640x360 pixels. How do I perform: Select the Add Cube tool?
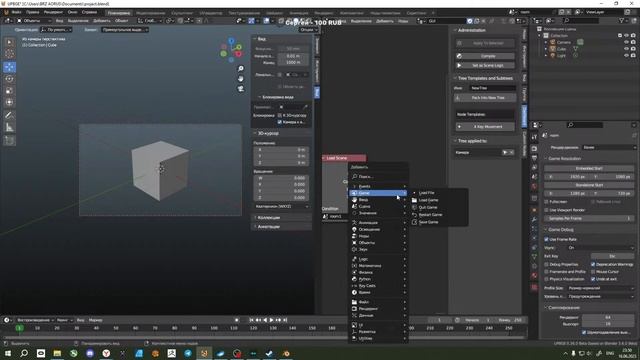click(x=9, y=141)
